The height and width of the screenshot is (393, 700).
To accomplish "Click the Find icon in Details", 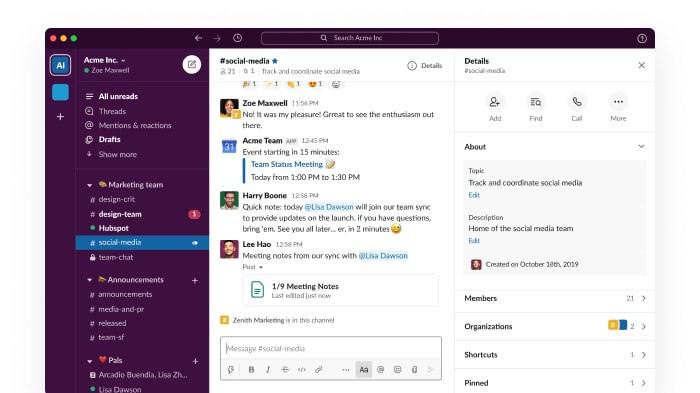I will 536,102.
